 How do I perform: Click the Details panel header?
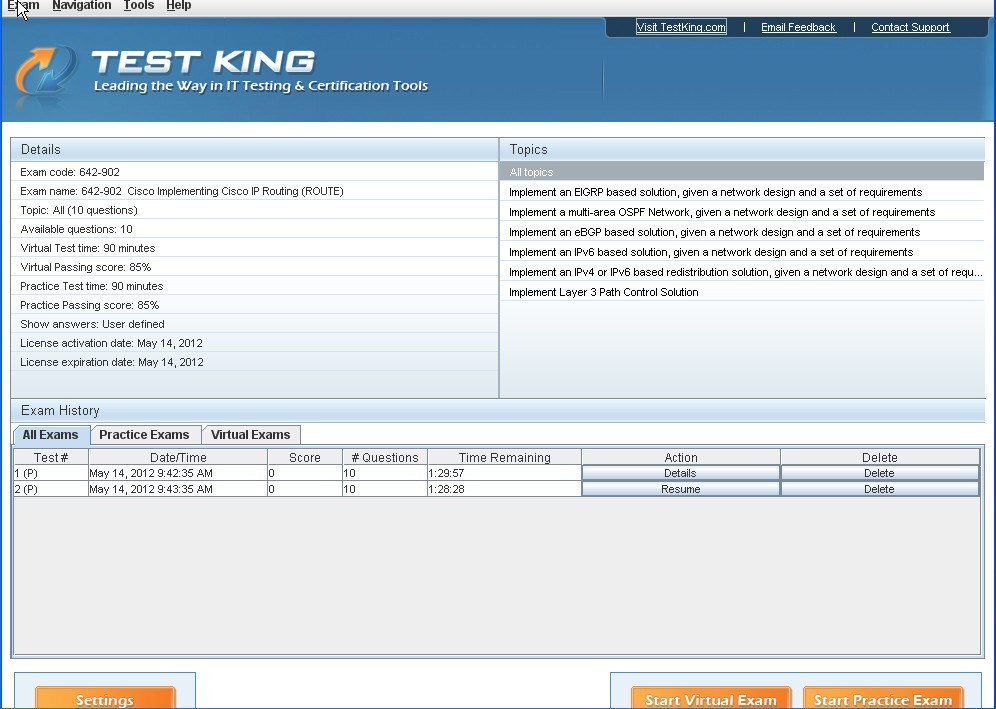[254, 149]
